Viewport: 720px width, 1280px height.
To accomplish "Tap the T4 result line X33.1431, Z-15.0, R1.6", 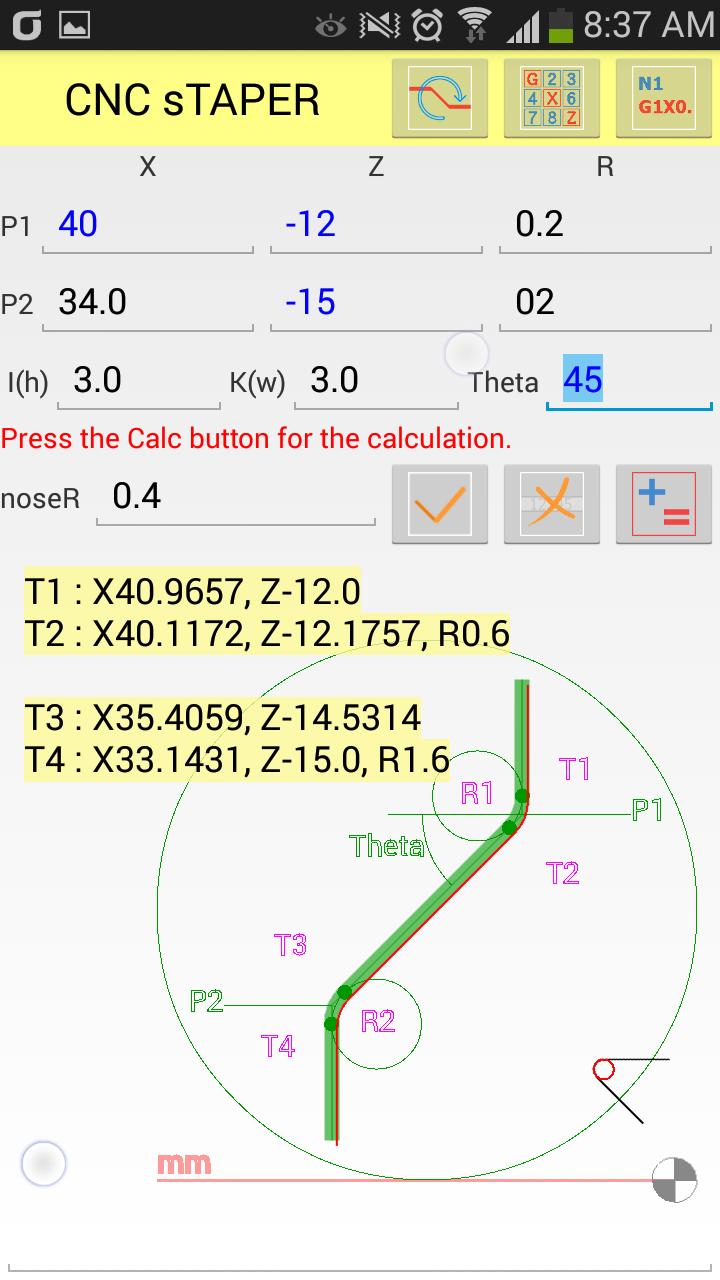I will 237,759.
